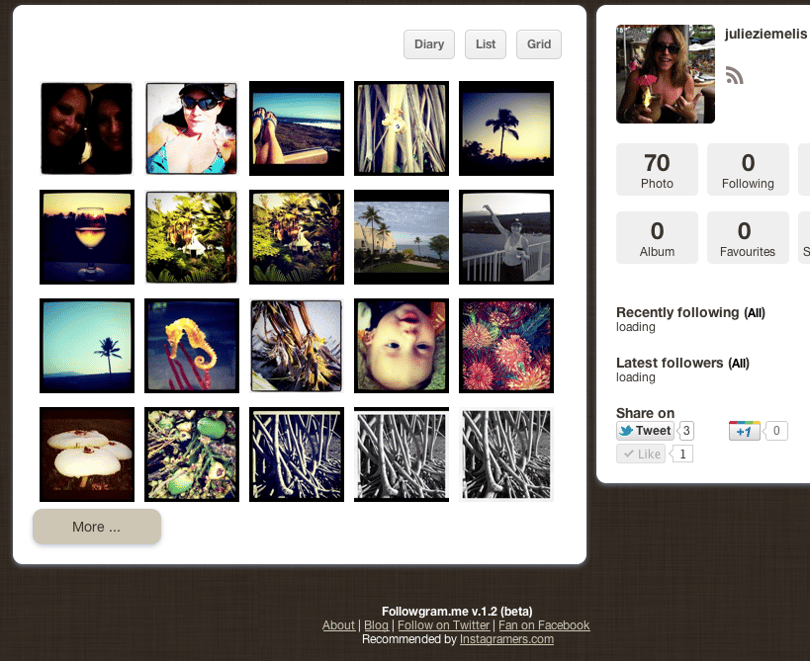
Task: Open the 0 Favourites stat tile
Action: pyautogui.click(x=748, y=238)
